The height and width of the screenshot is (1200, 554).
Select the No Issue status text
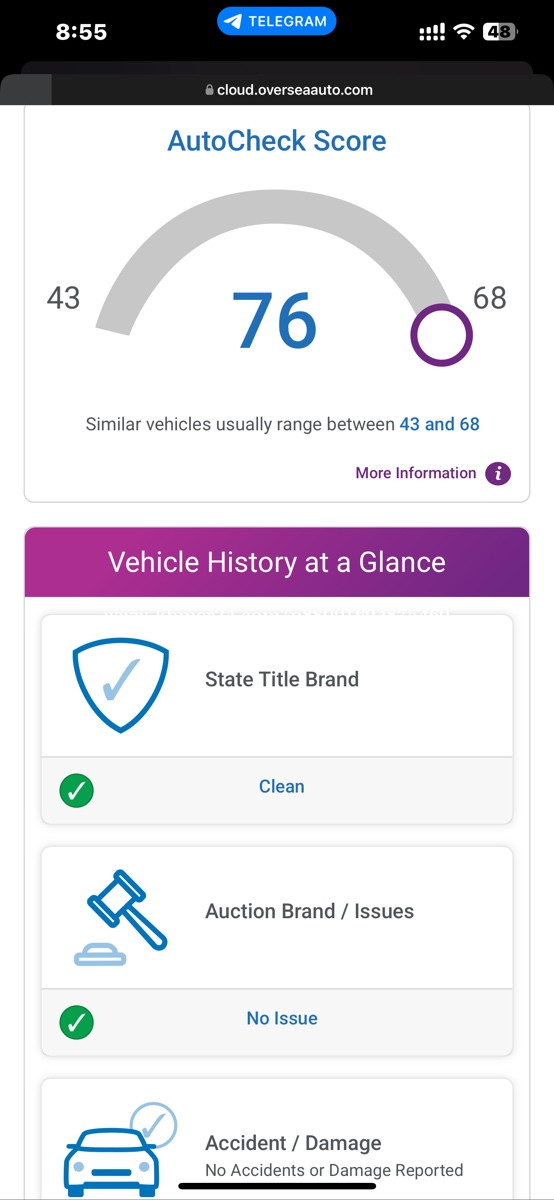(x=282, y=1019)
